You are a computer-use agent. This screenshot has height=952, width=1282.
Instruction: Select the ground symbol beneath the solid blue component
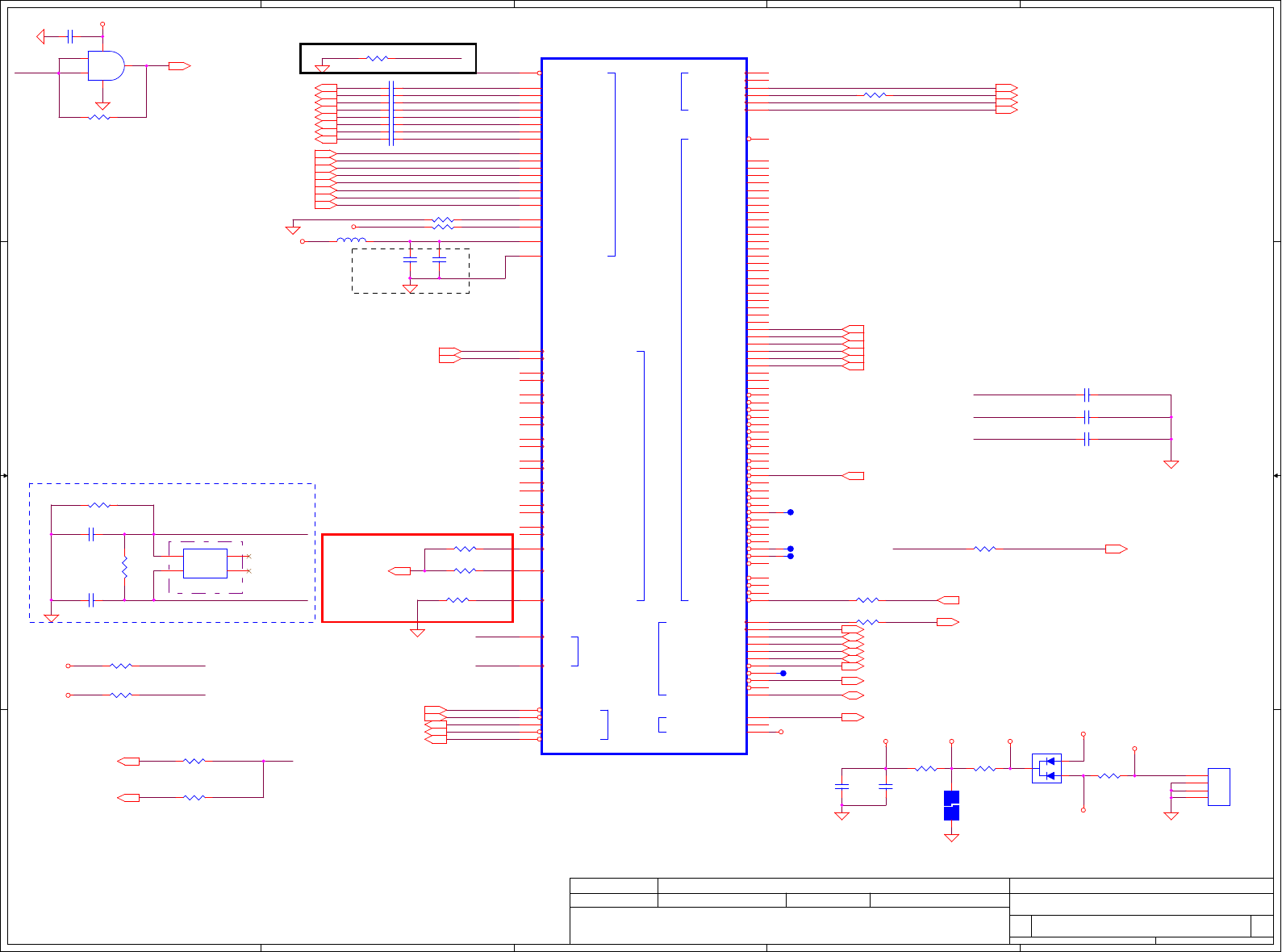pyautogui.click(x=951, y=838)
